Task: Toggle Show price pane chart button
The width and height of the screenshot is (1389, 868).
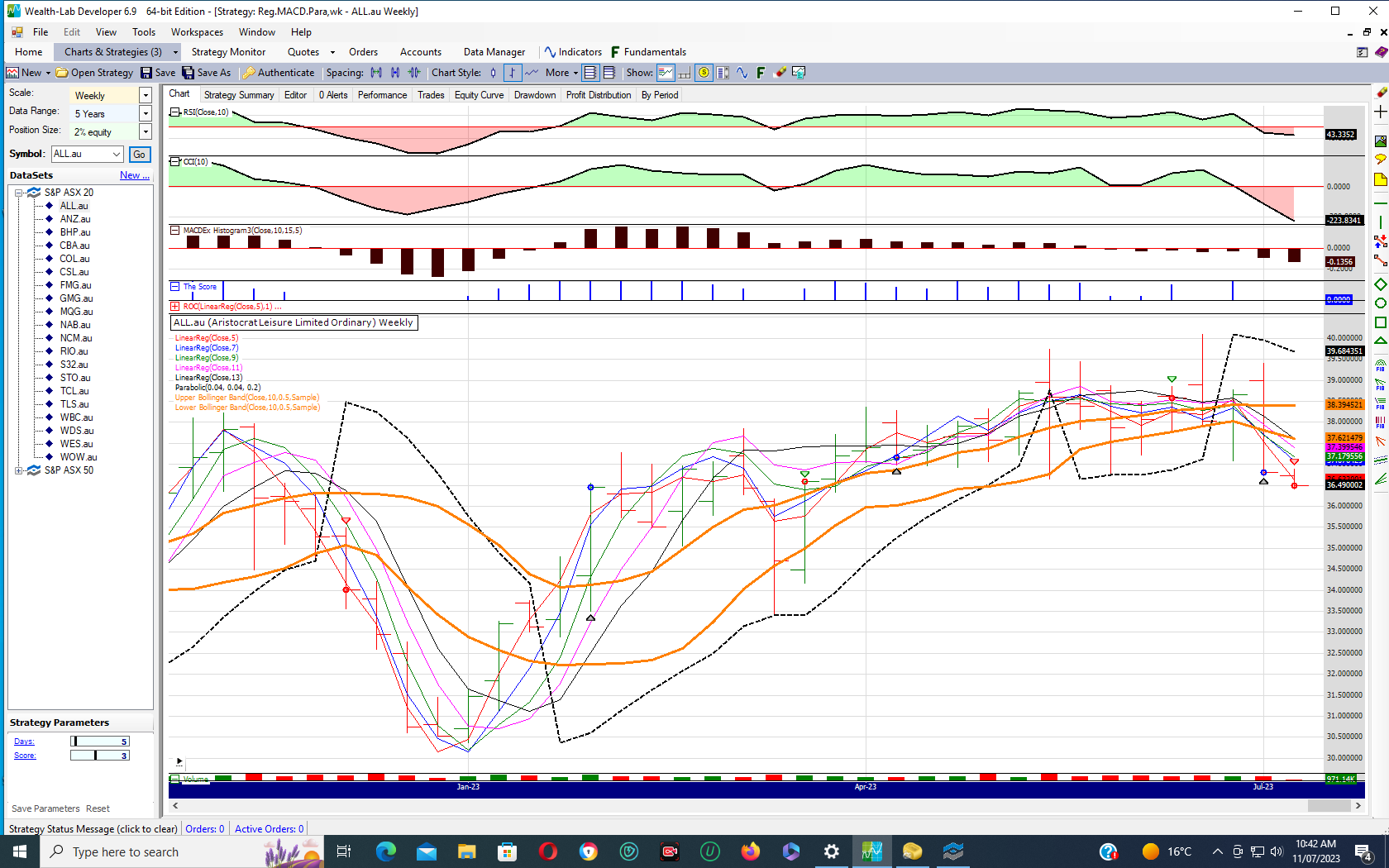Action: (666, 73)
